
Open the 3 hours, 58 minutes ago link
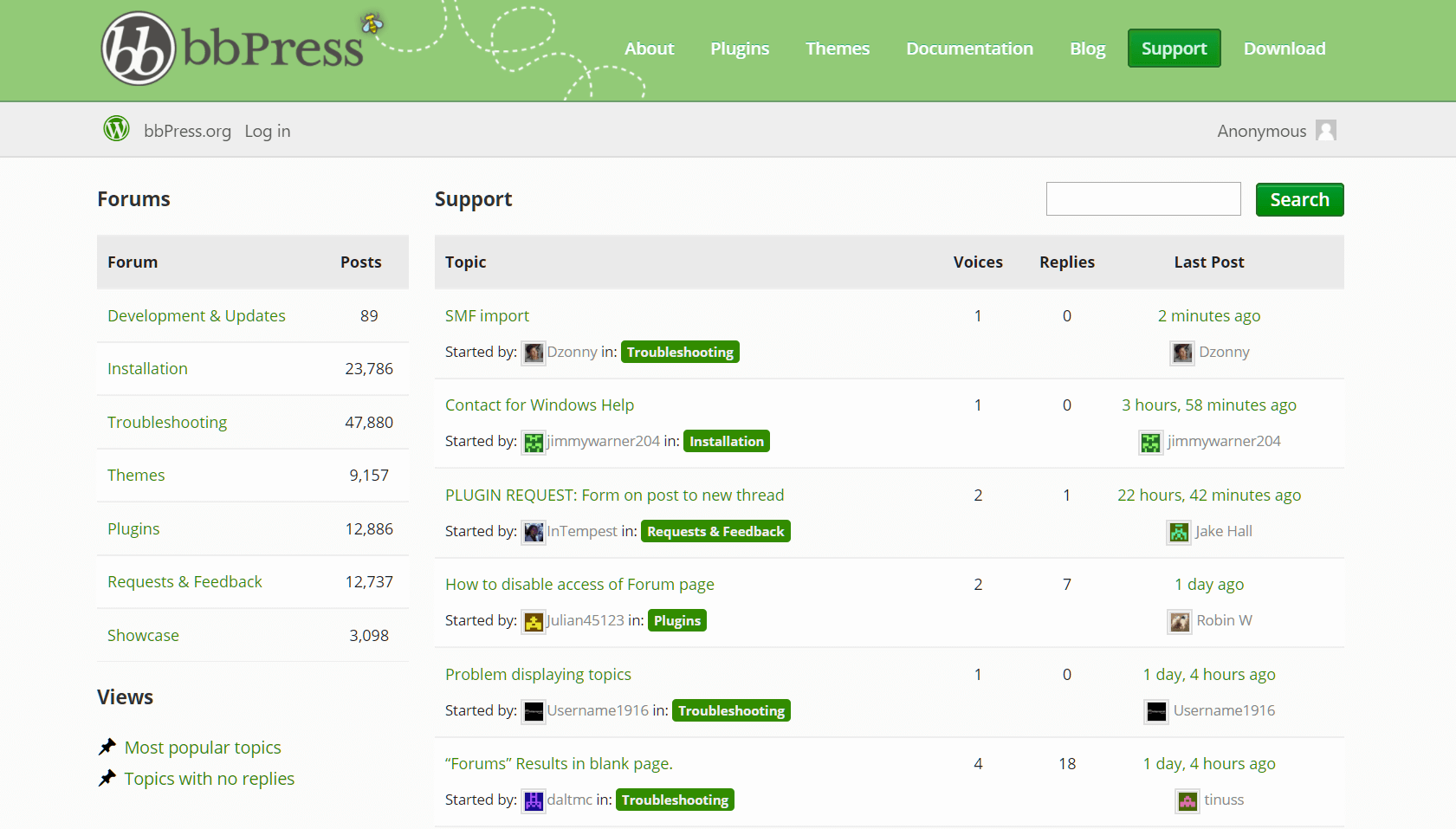tap(1209, 405)
